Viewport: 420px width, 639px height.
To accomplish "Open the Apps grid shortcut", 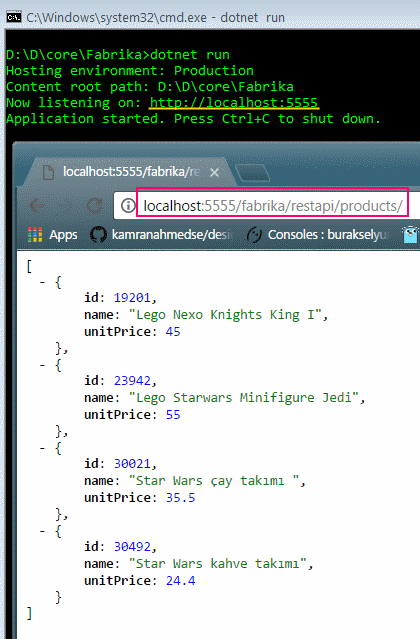I will point(52,235).
